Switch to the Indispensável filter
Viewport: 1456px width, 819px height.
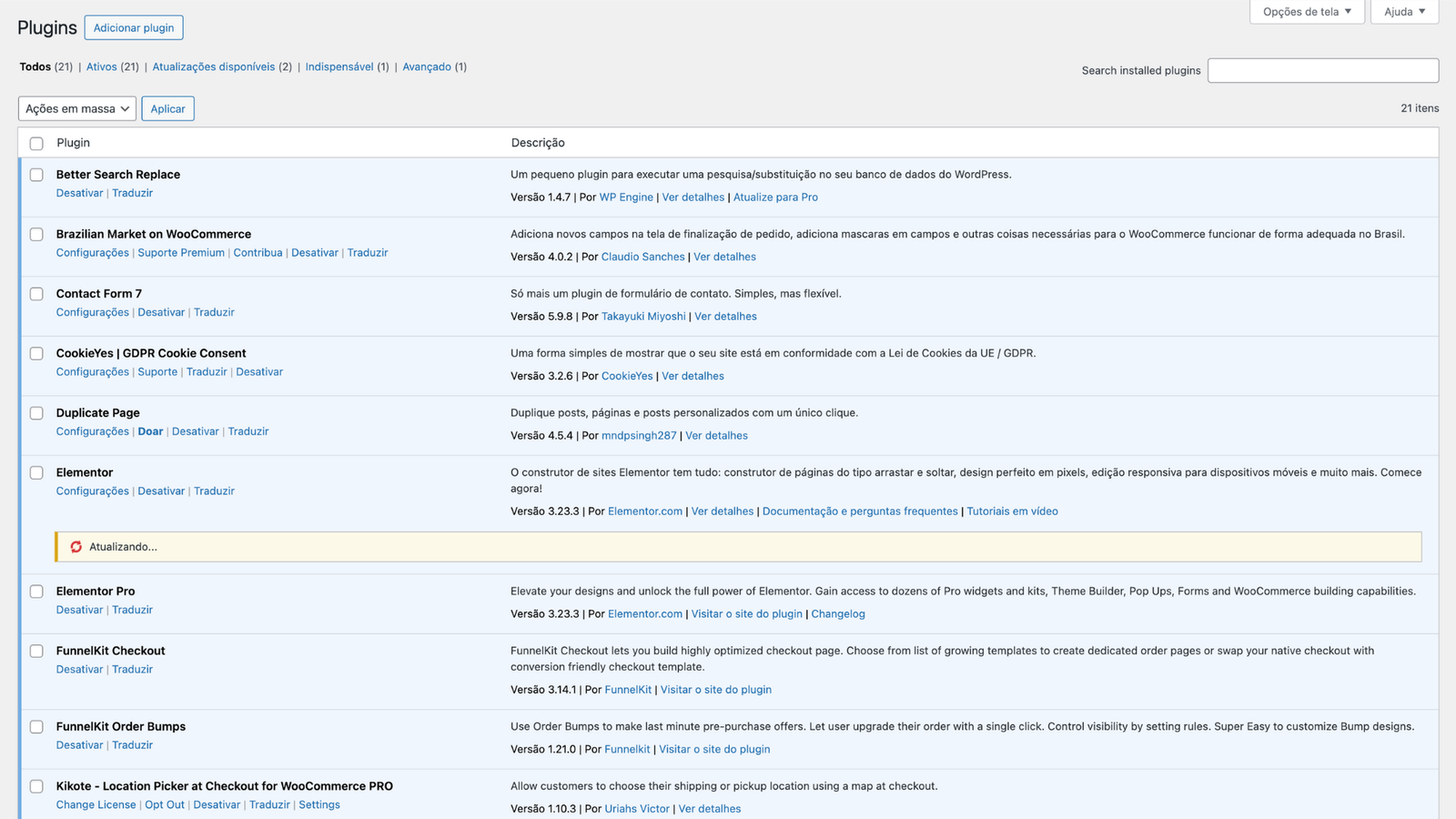coord(339,66)
